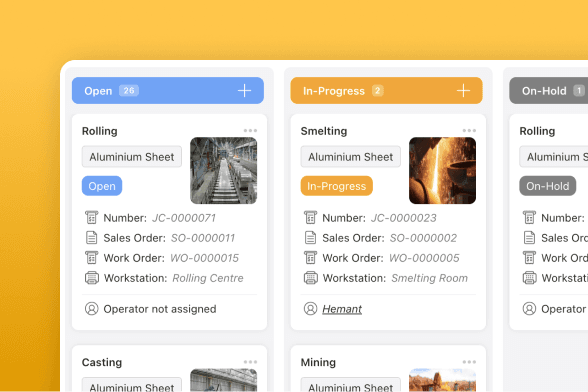
Task: Click the blue Open status badge on Rolling card
Action: pos(102,186)
